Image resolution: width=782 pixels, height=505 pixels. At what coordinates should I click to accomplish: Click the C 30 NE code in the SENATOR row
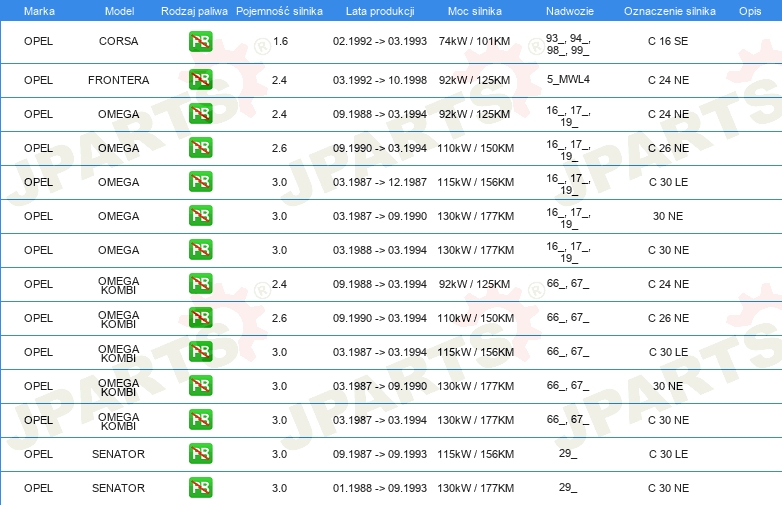point(668,488)
